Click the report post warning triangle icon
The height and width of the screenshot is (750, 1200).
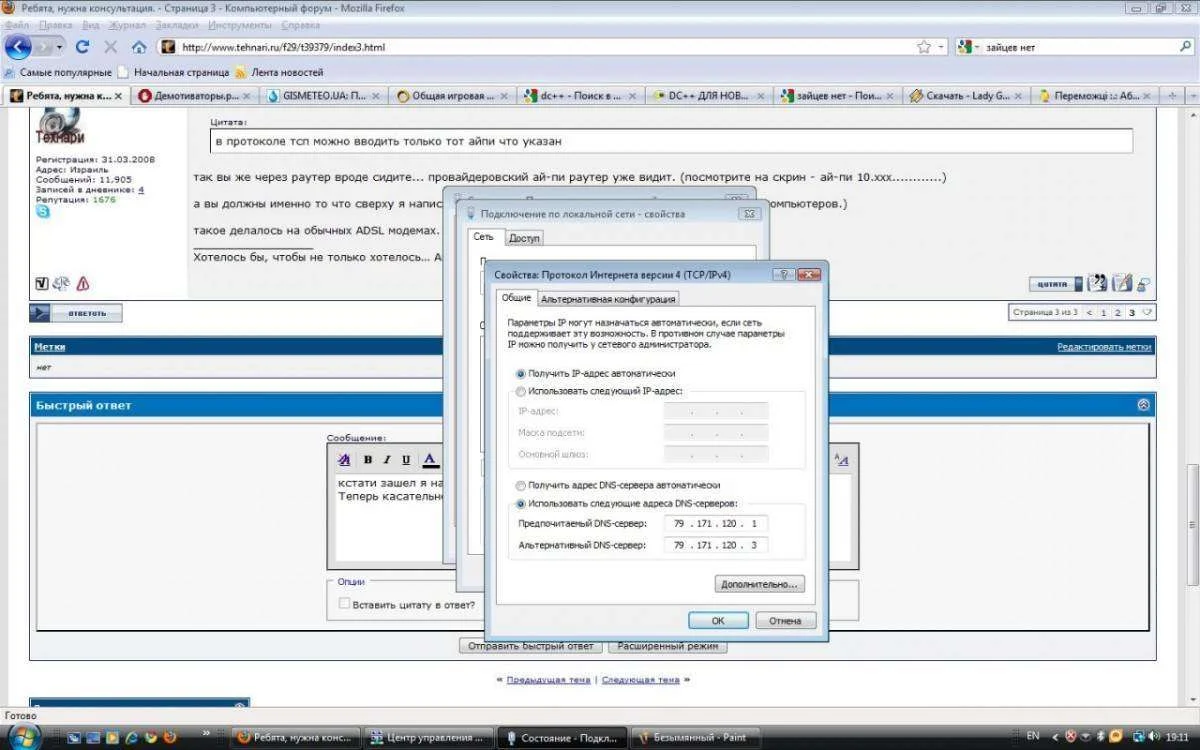coord(84,283)
